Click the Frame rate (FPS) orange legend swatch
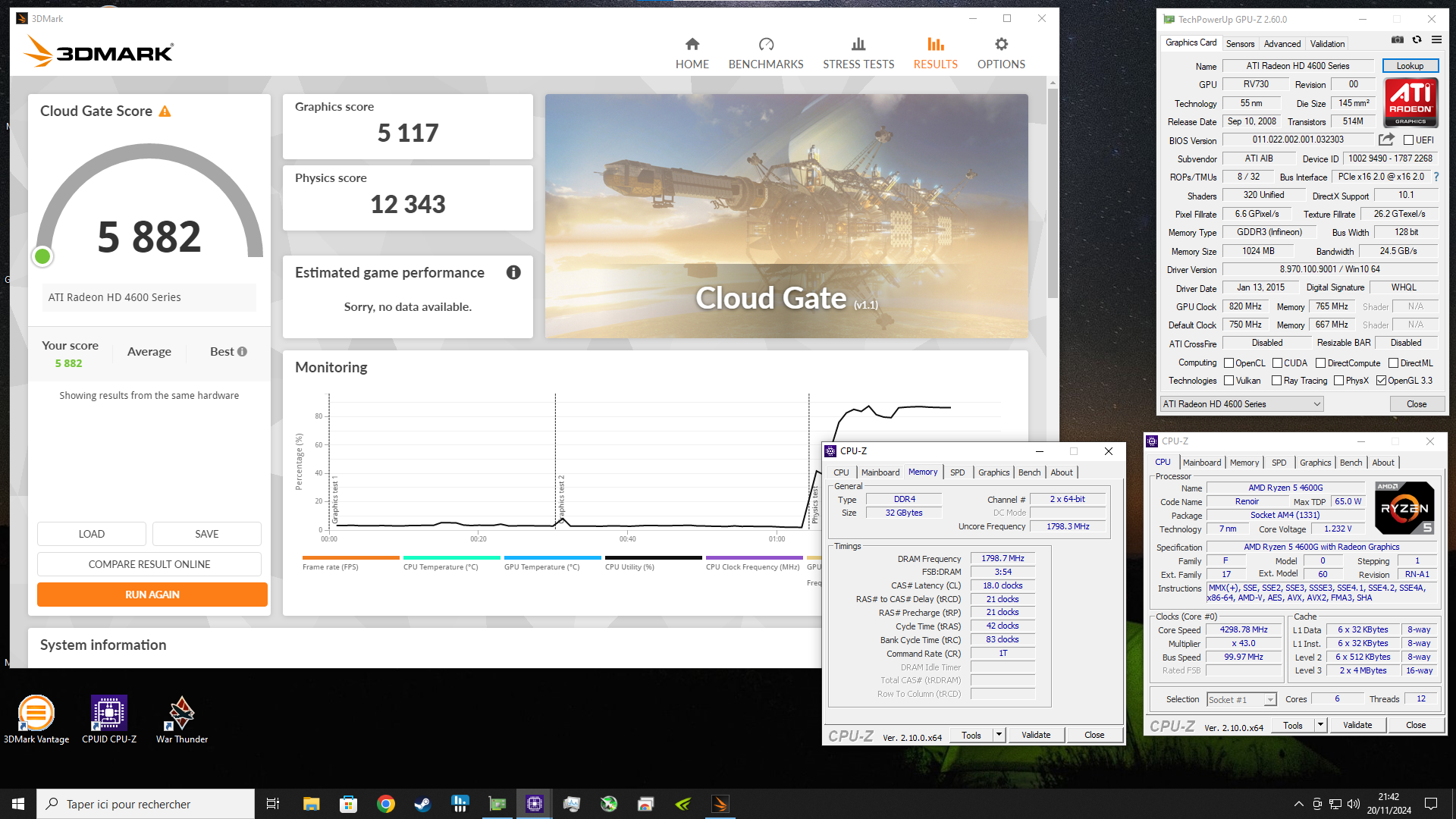The image size is (1456, 819). [x=350, y=557]
